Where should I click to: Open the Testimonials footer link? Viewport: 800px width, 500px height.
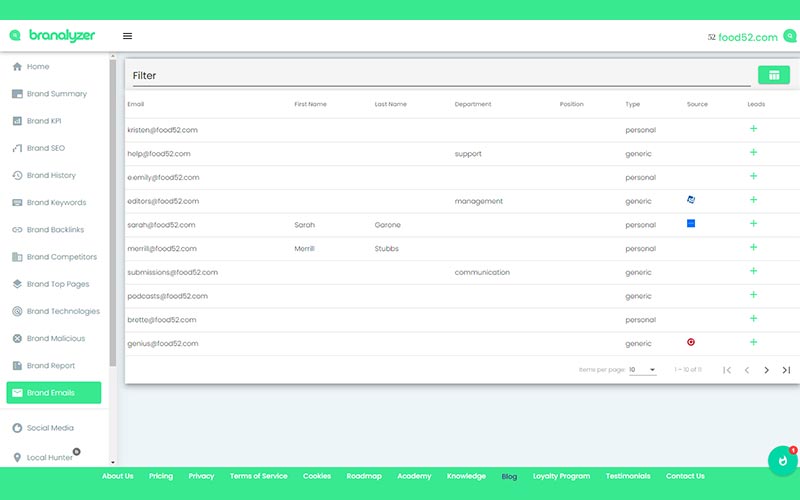[628, 476]
